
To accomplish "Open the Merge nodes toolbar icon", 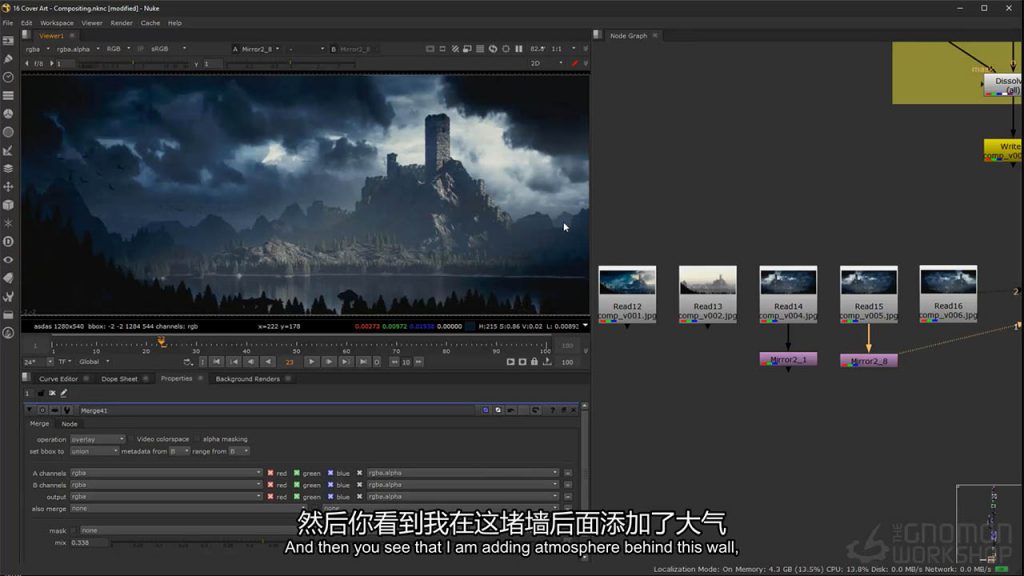I will pyautogui.click(x=8, y=168).
